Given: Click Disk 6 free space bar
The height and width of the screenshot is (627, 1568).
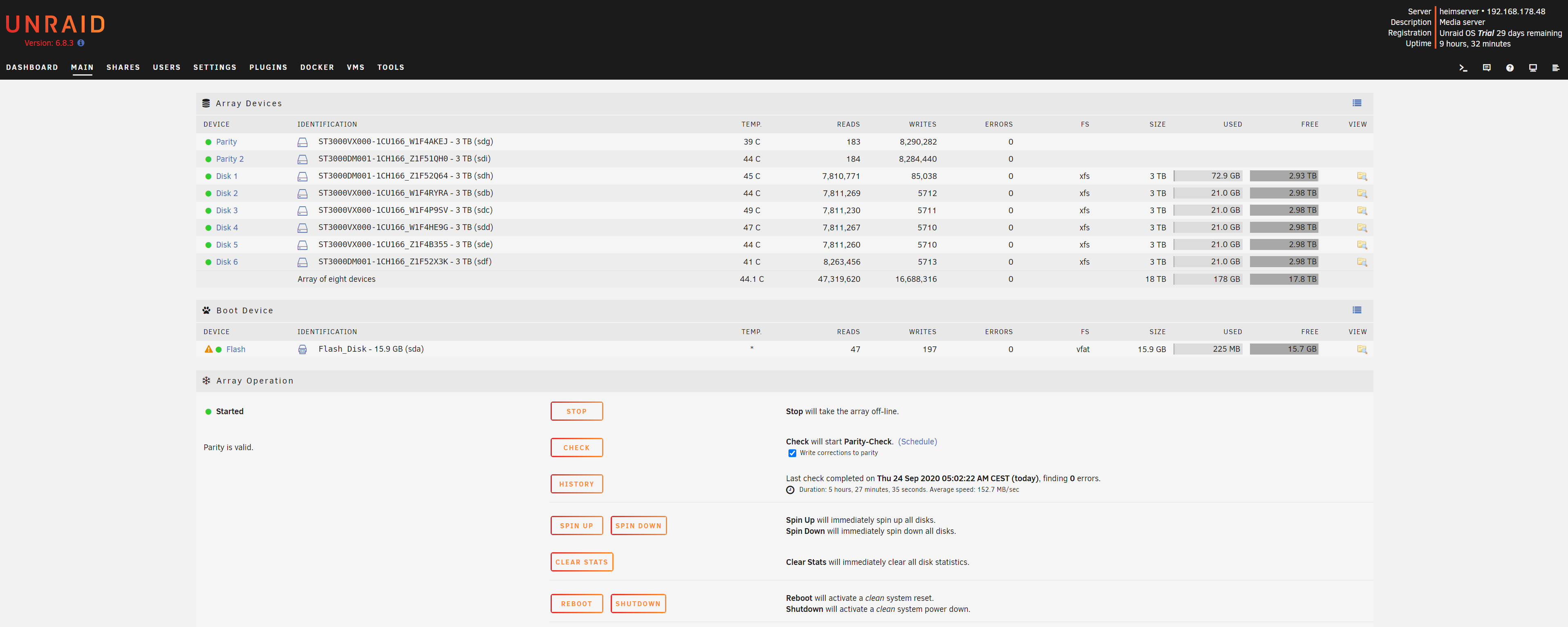Looking at the screenshot, I should (1284, 261).
